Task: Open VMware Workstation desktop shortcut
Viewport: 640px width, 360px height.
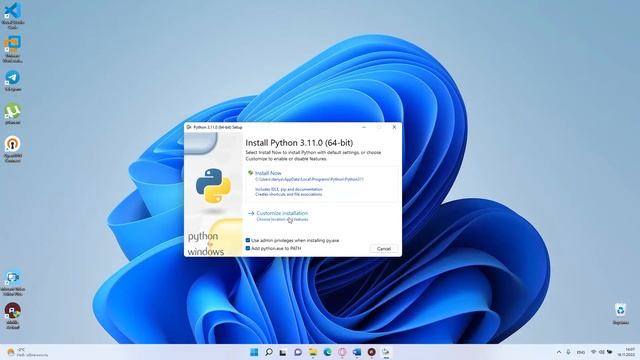Action: pos(13,49)
